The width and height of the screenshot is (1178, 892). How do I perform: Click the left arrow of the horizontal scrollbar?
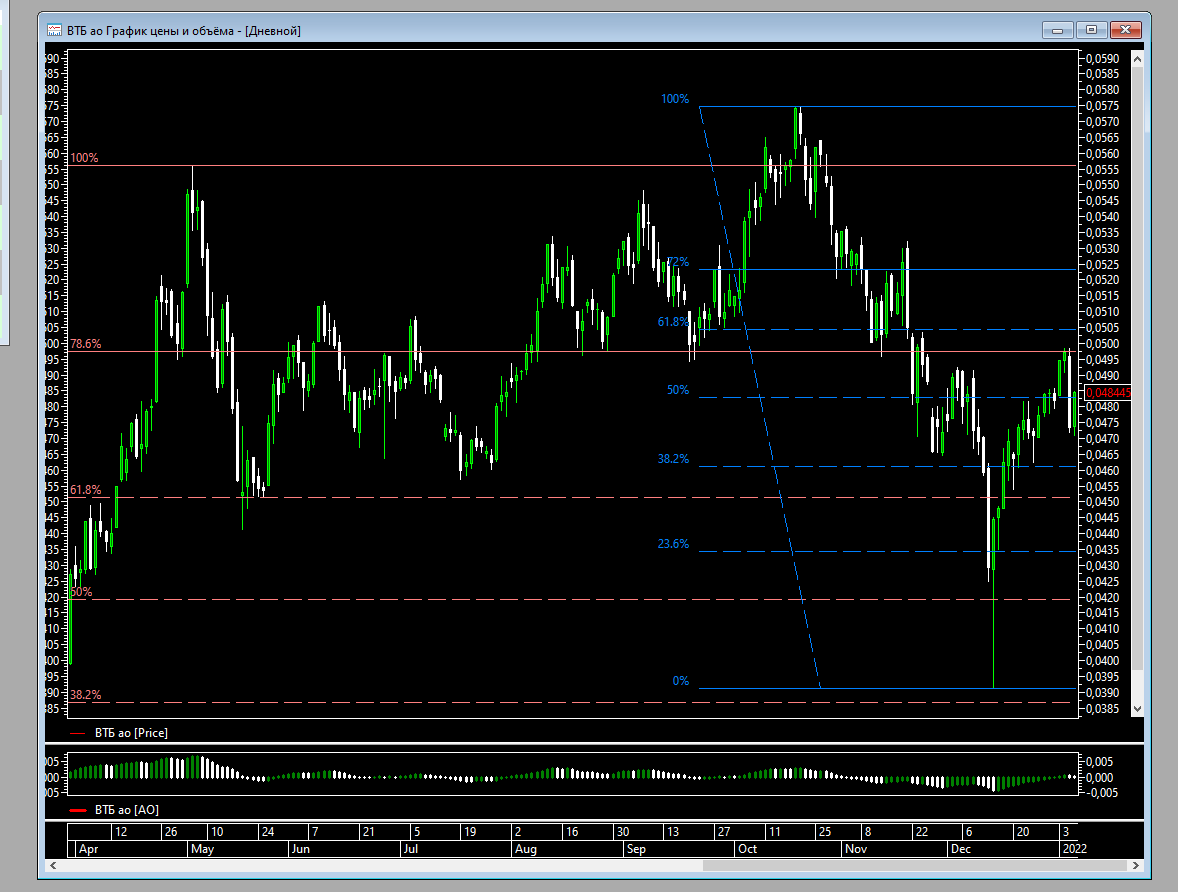pyautogui.click(x=53, y=866)
